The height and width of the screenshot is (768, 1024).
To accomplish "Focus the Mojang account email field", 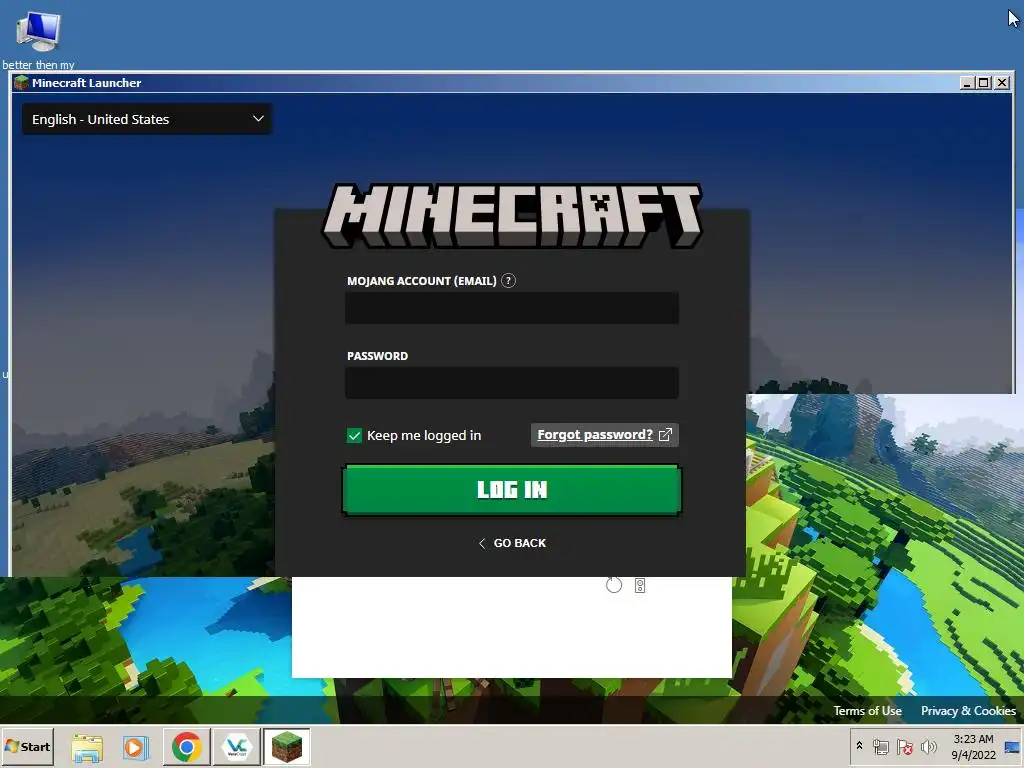I will pos(512,308).
